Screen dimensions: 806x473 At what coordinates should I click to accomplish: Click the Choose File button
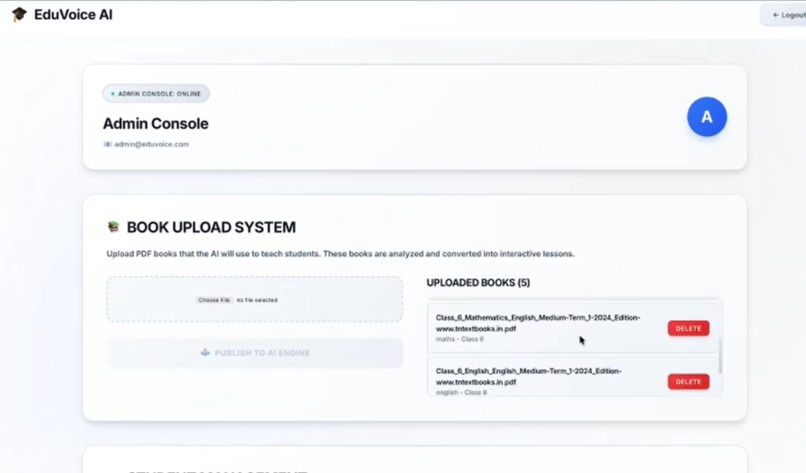214,300
